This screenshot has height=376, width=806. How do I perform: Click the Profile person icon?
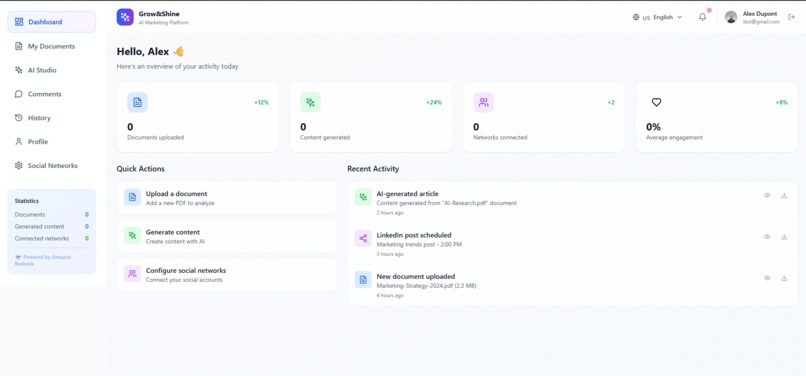[19, 141]
